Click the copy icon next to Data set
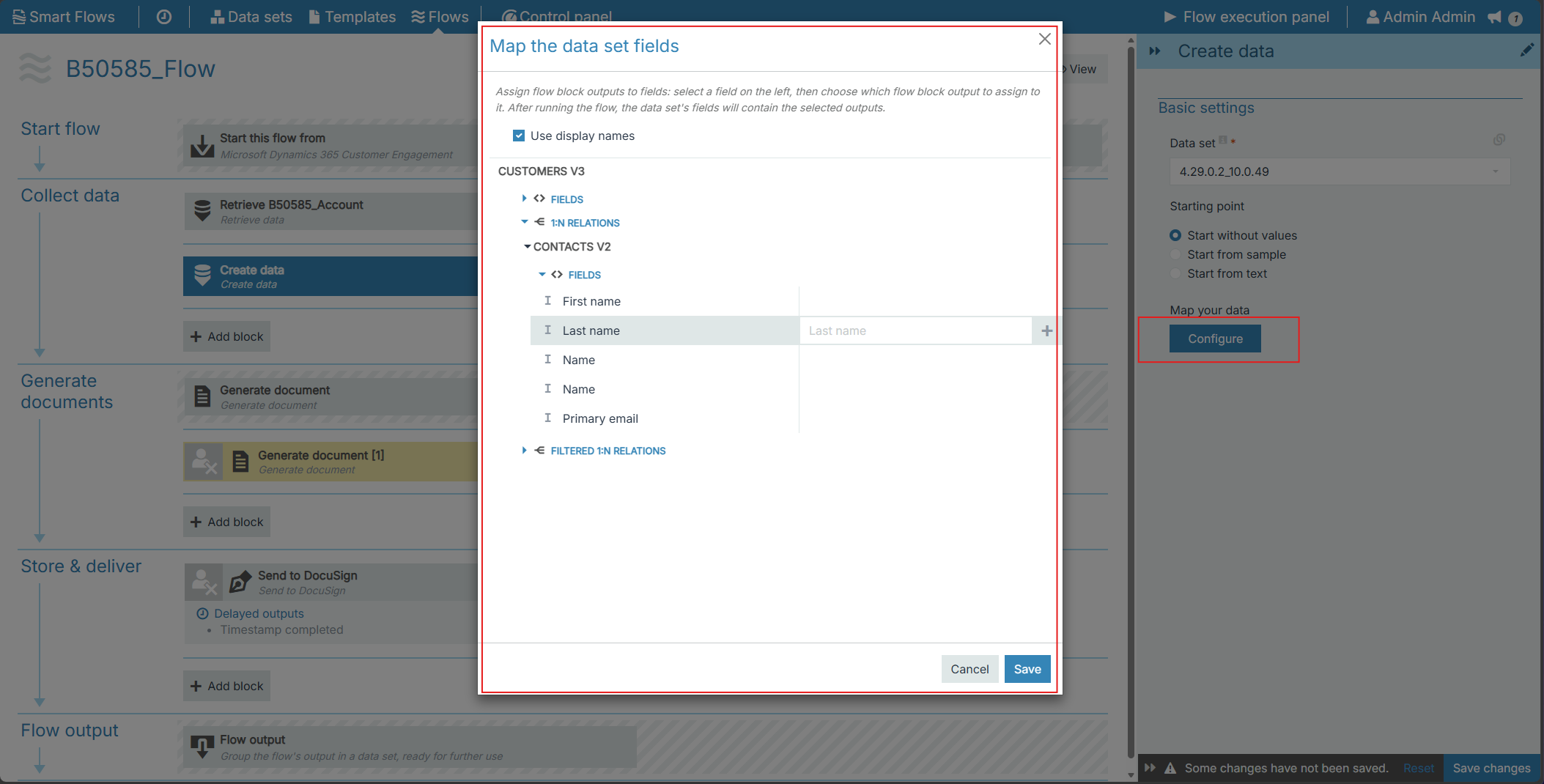The width and height of the screenshot is (1544, 784). 1499,139
